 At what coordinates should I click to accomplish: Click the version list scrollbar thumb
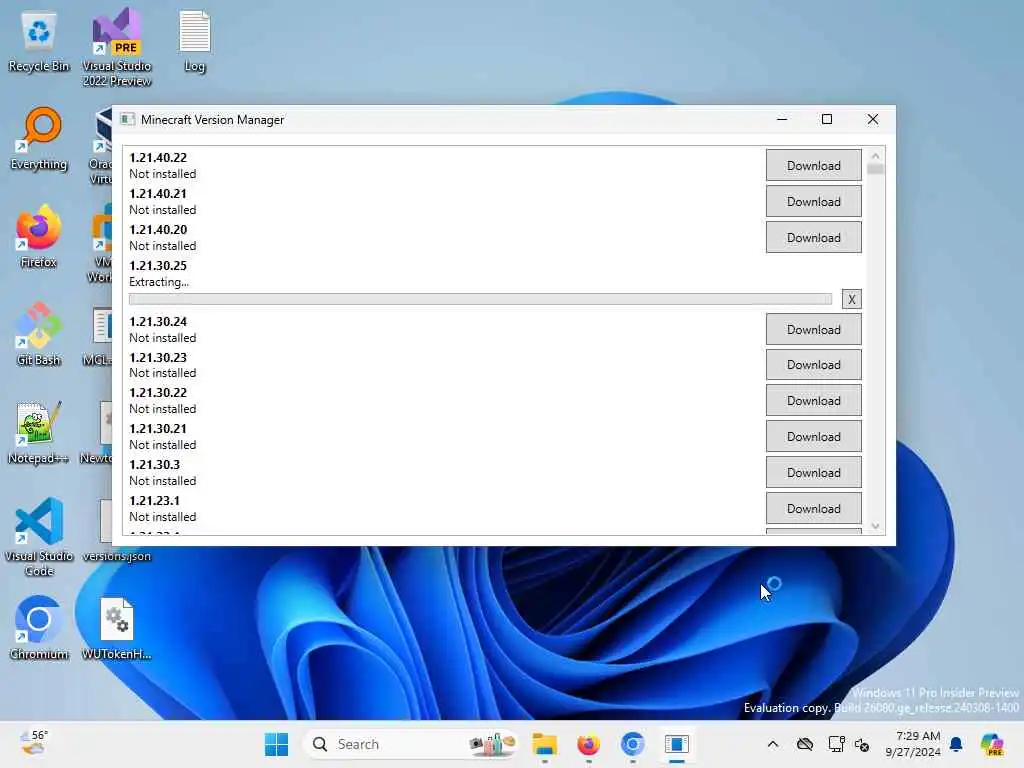click(x=875, y=169)
